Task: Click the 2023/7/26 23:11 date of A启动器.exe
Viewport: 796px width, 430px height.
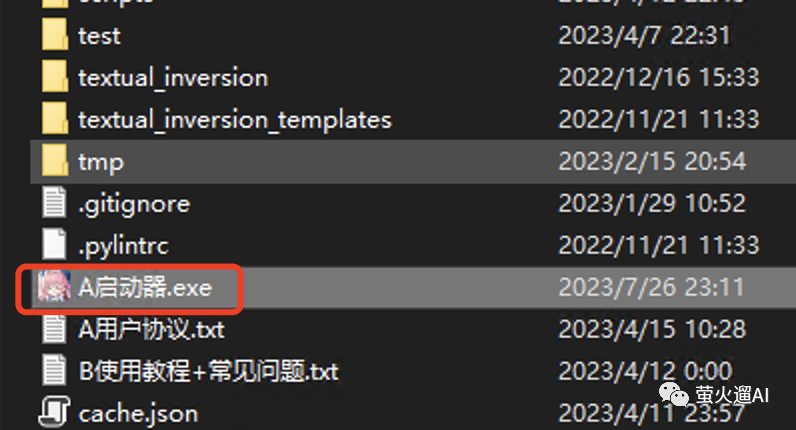Action: [651, 287]
